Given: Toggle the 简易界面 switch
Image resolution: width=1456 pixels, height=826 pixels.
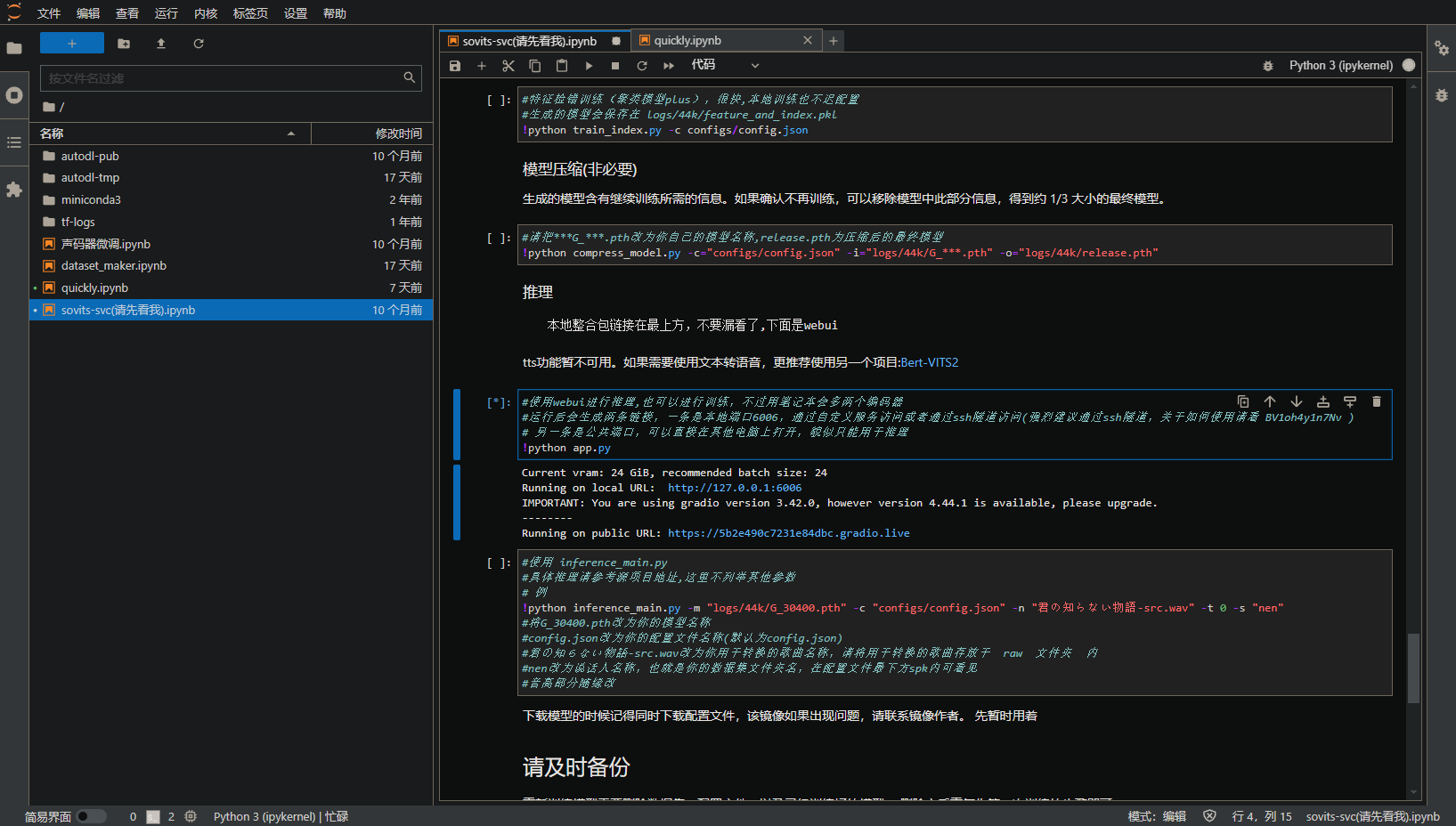Looking at the screenshot, I should click(x=92, y=815).
